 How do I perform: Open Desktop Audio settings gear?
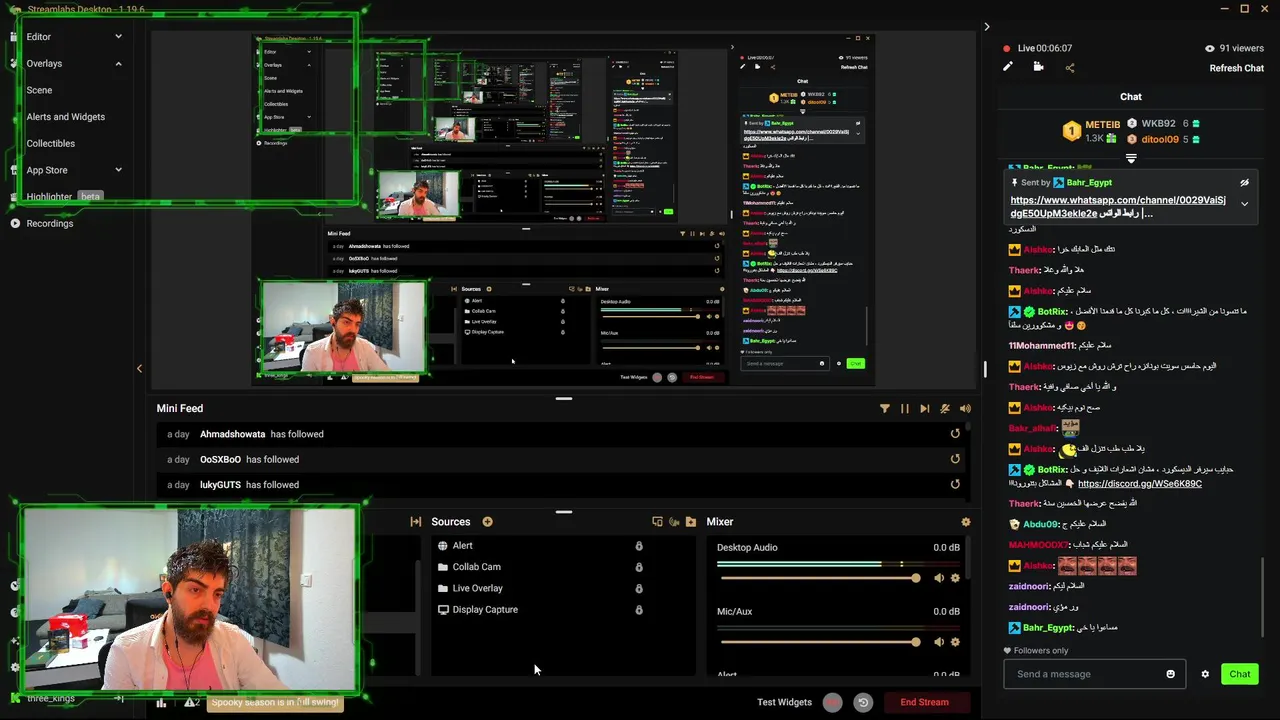[955, 578]
